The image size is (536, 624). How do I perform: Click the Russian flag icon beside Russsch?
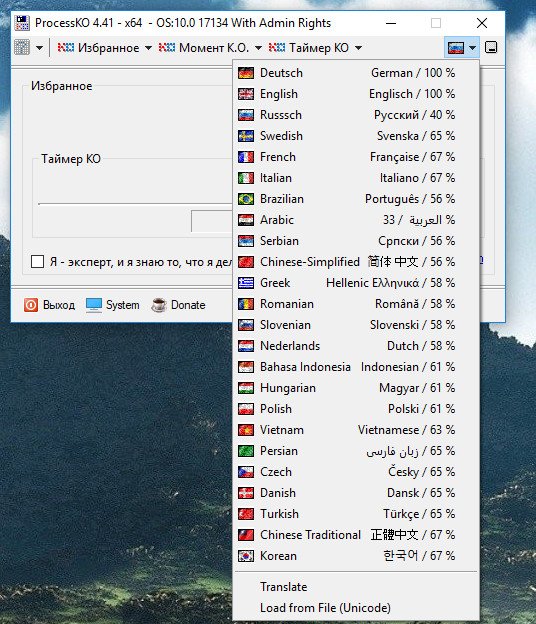point(246,115)
